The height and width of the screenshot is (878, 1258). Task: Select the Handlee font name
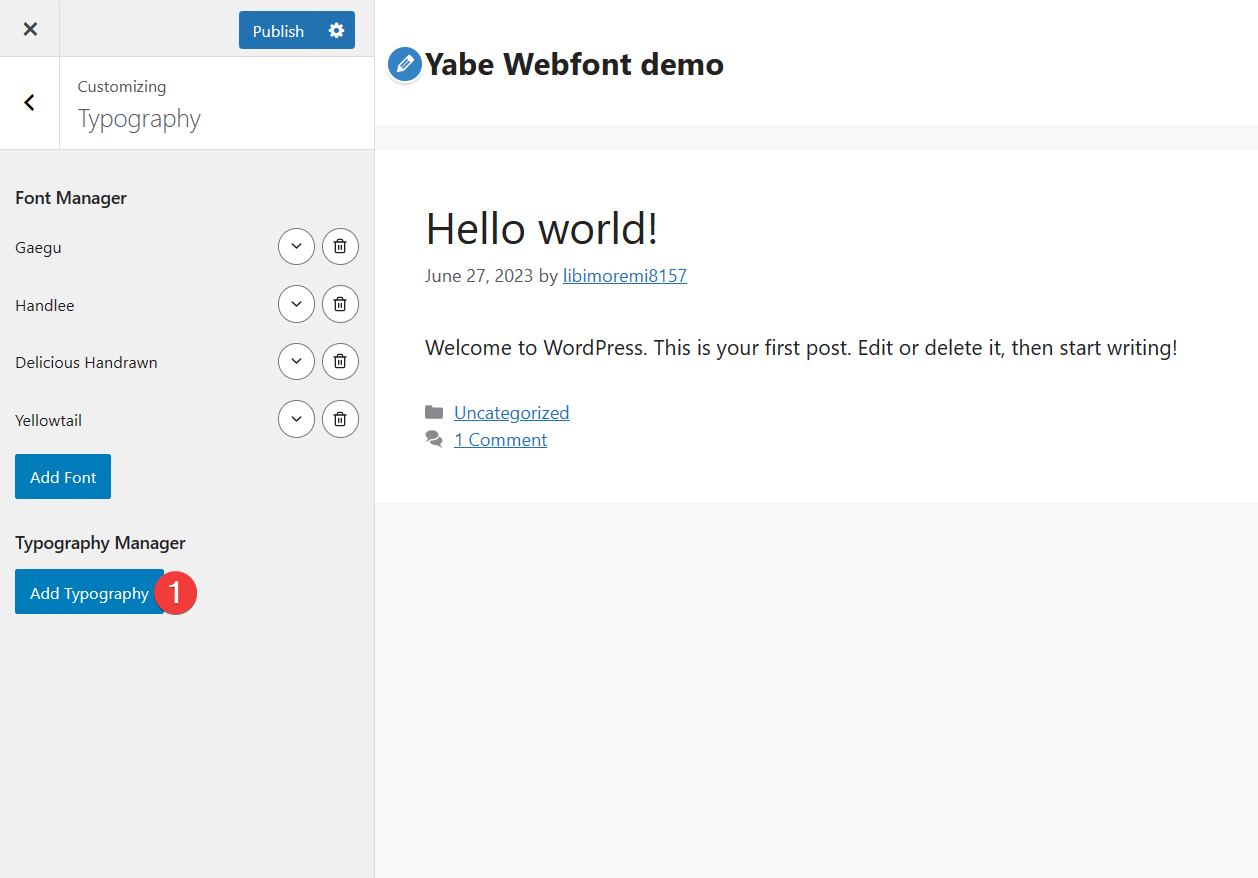click(45, 305)
